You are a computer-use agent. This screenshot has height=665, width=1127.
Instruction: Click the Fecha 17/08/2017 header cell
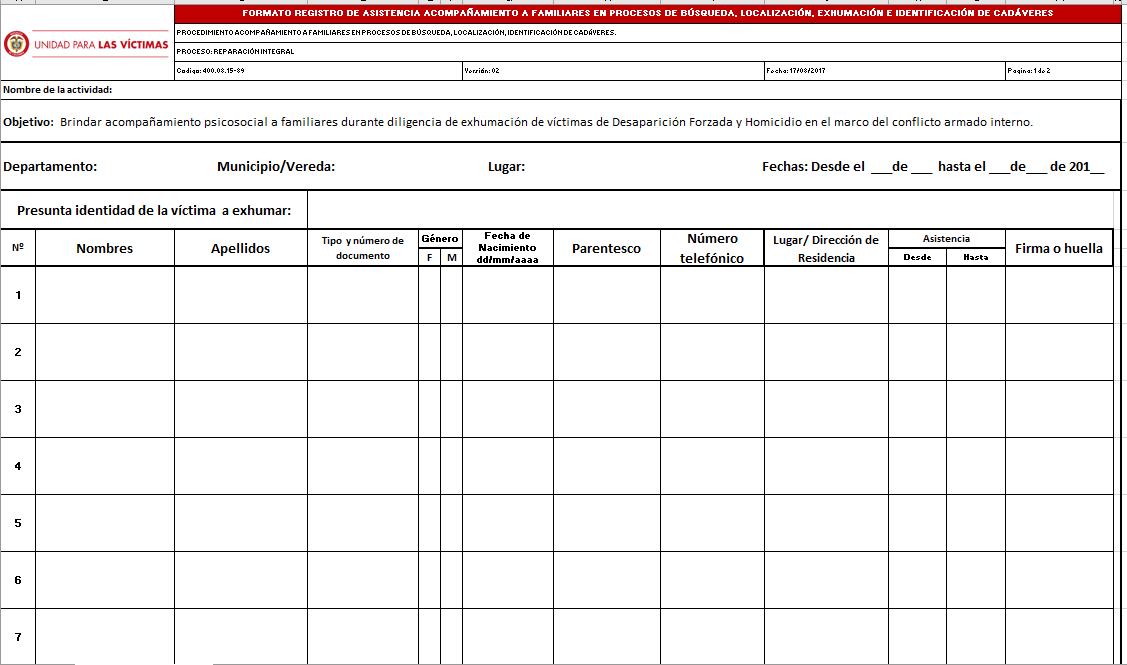point(884,71)
